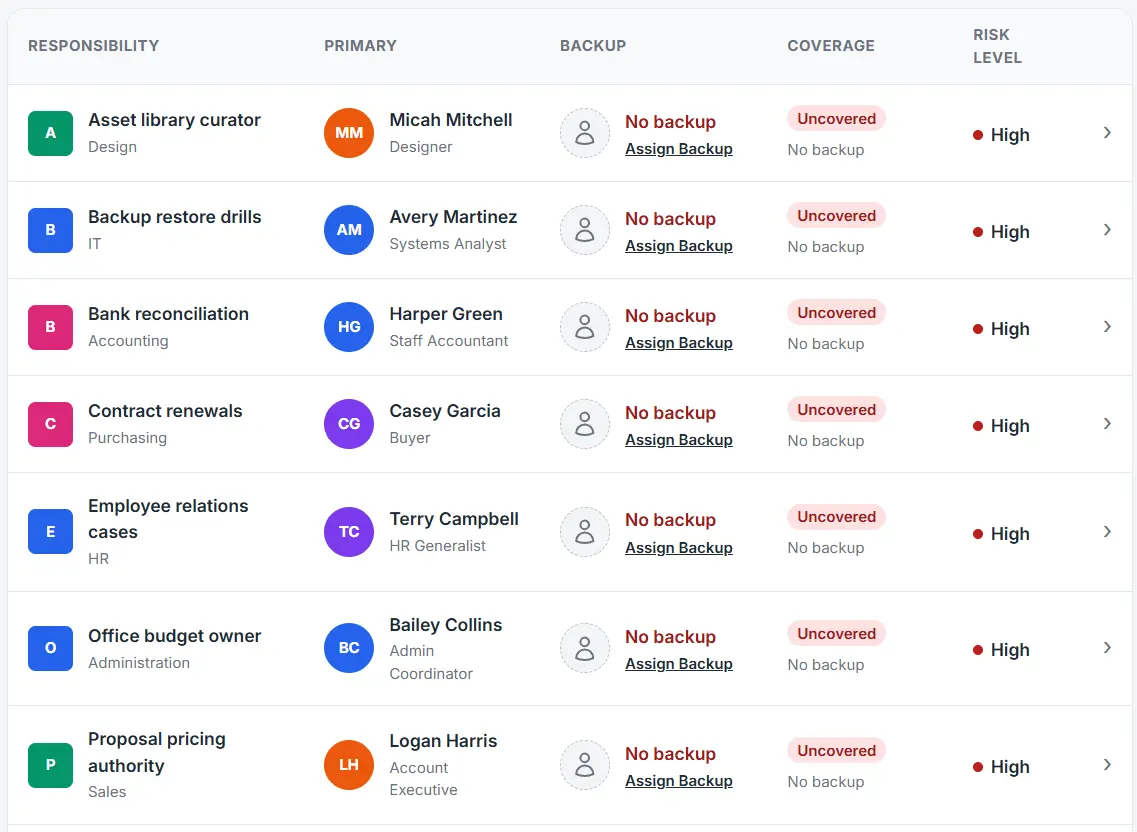Click the green A icon for Asset library curator
Image resolution: width=1137 pixels, height=832 pixels.
pos(50,133)
